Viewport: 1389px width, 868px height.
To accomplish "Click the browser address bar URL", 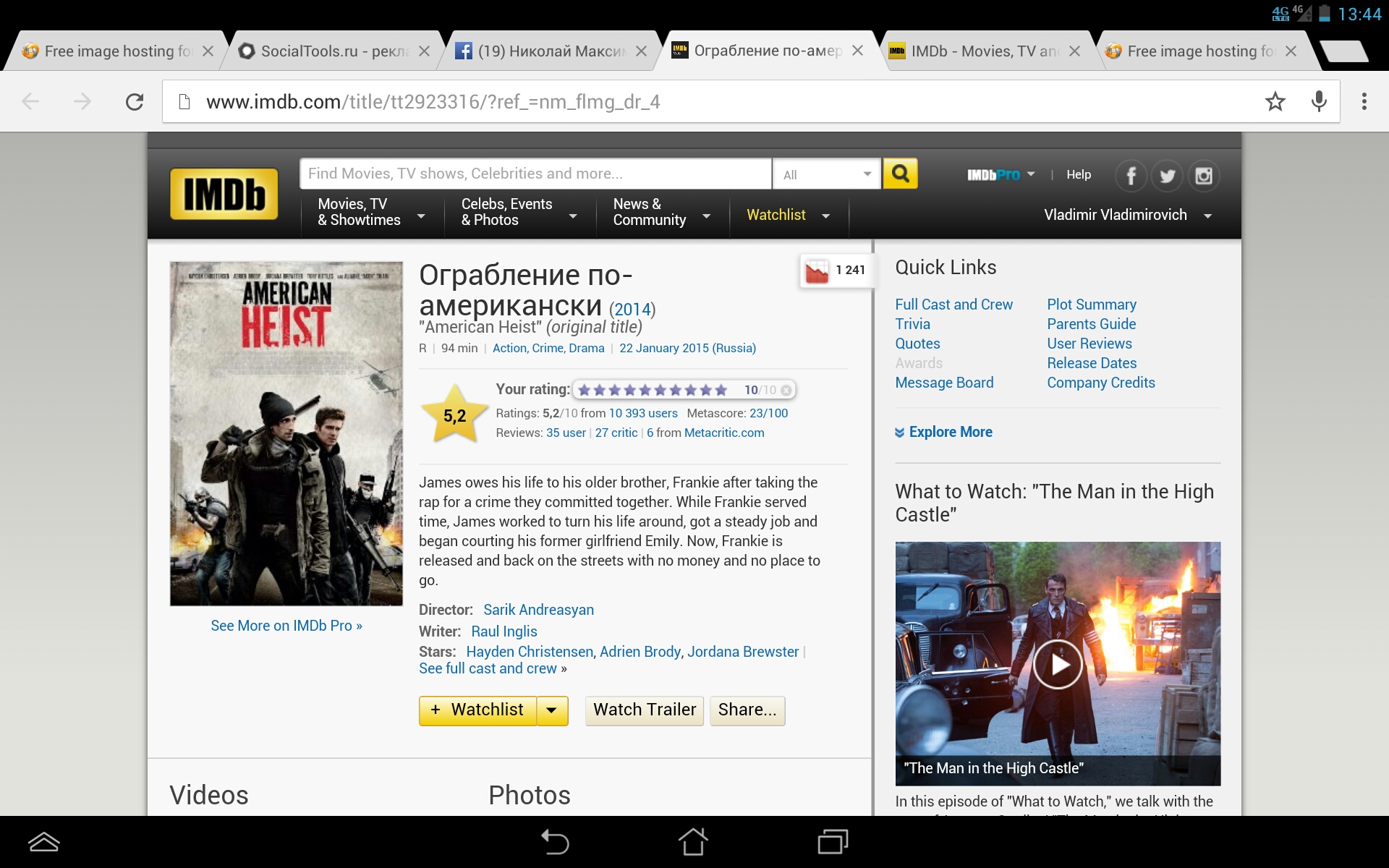I will [x=433, y=102].
